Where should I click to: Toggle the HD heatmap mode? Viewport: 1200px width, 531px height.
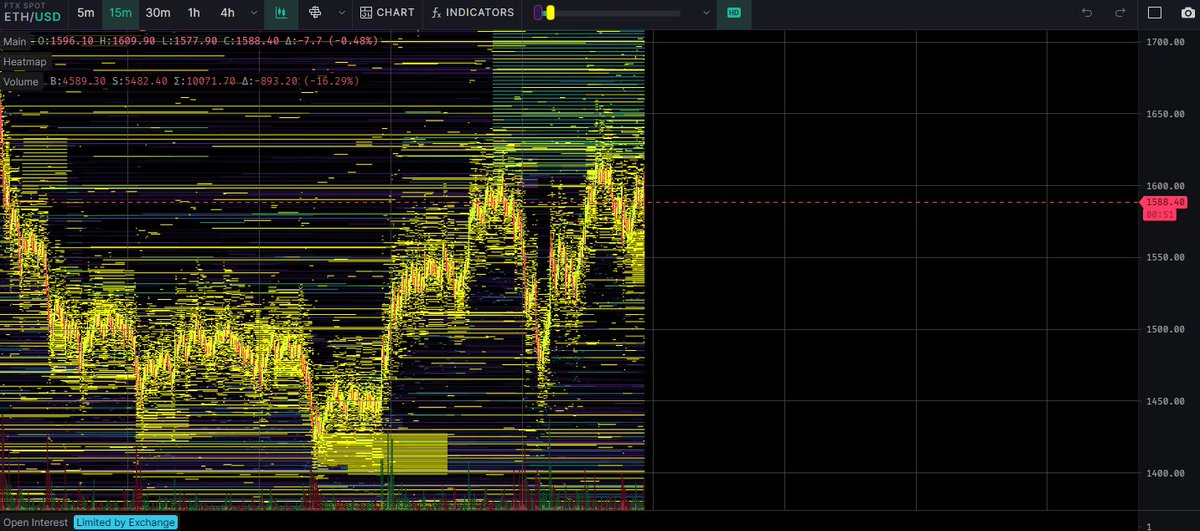[734, 13]
